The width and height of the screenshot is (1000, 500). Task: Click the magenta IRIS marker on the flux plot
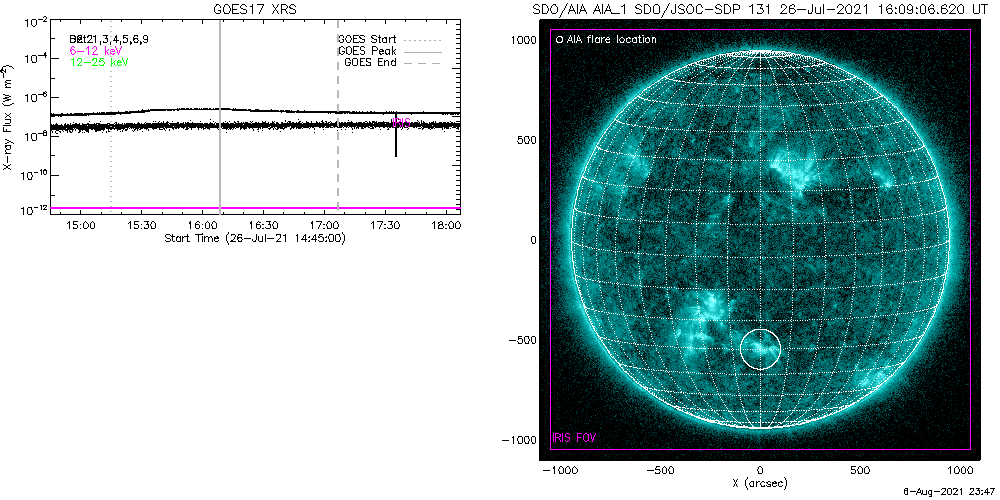(401, 121)
